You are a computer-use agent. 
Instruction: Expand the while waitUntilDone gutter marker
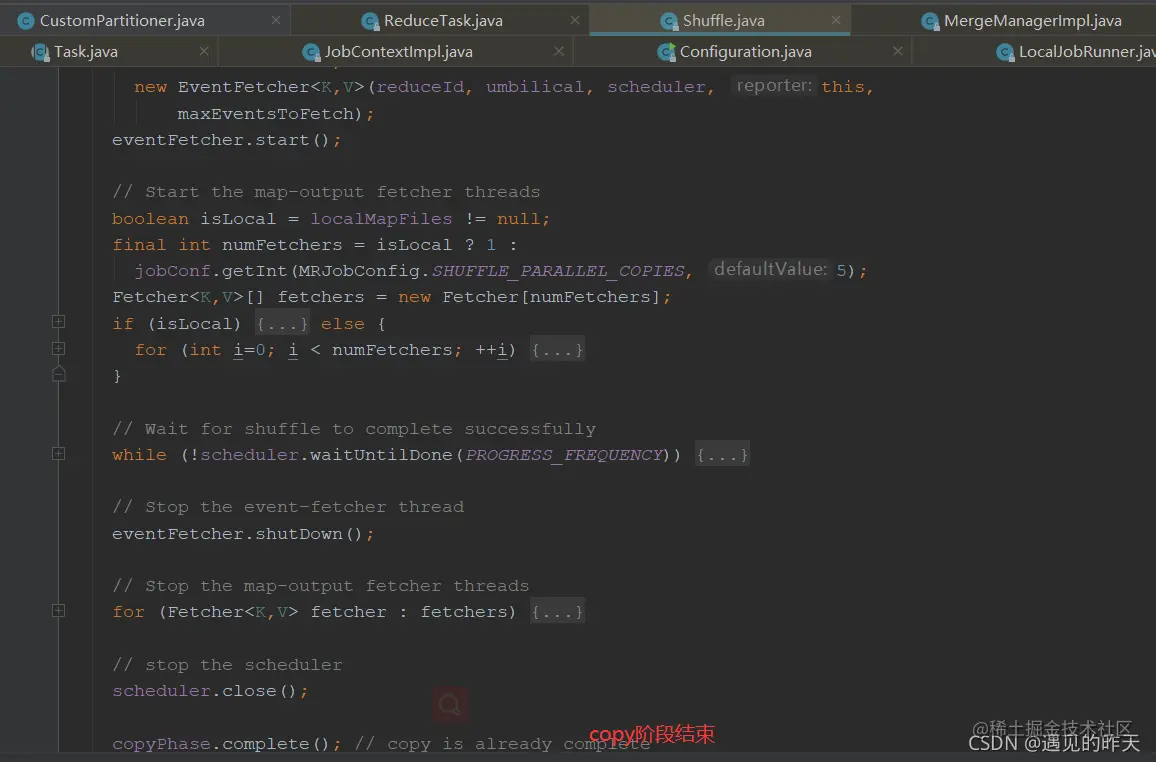58,453
